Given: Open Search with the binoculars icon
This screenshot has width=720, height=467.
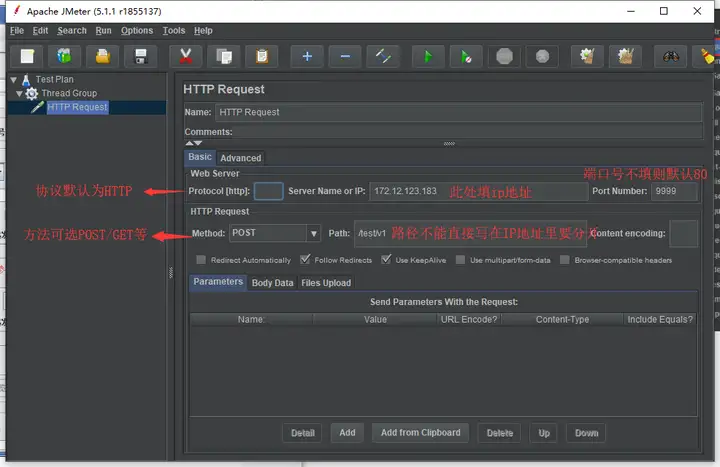Looking at the screenshot, I should coord(671,56).
